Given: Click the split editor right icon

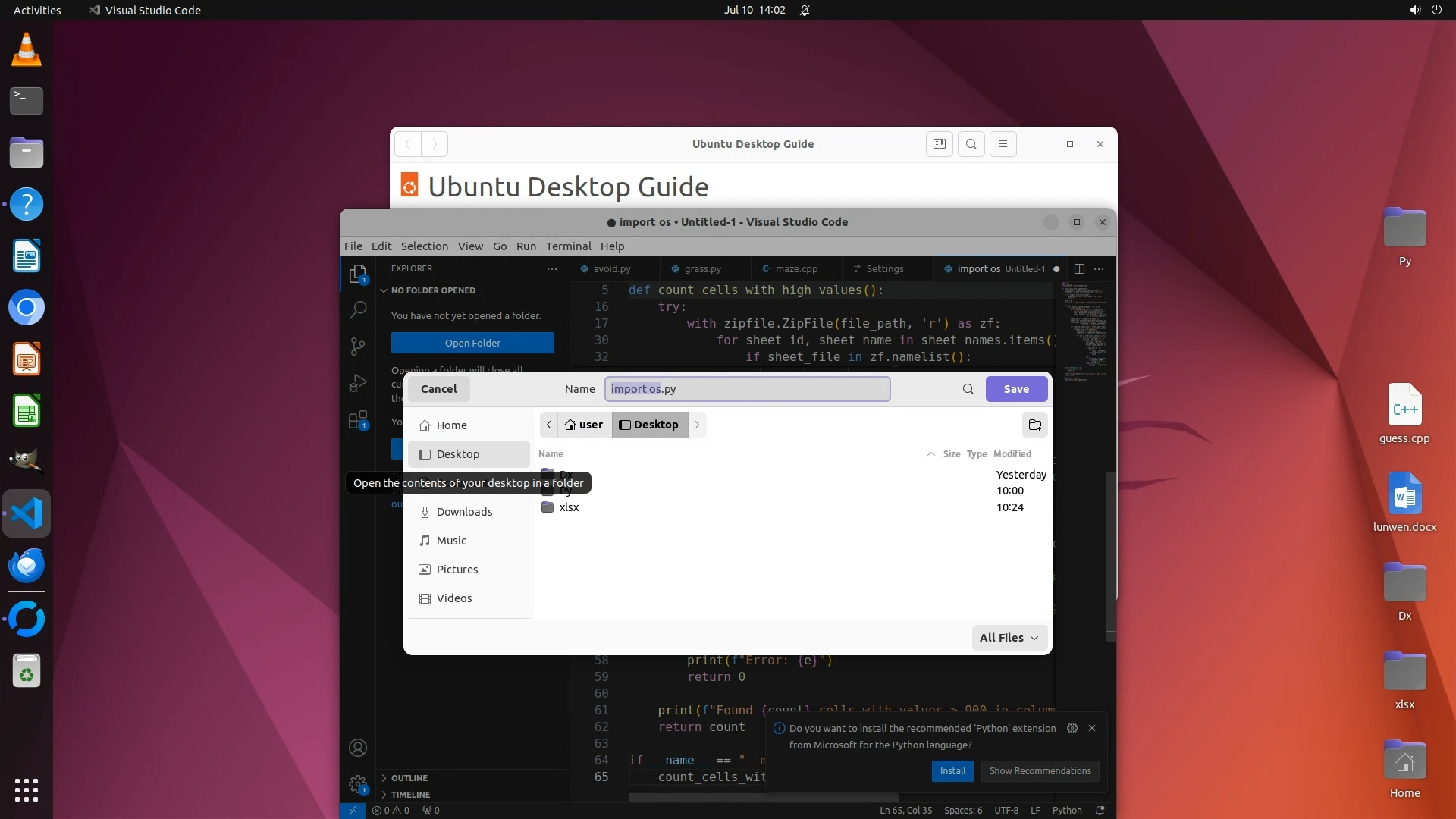Looking at the screenshot, I should click(x=1079, y=268).
